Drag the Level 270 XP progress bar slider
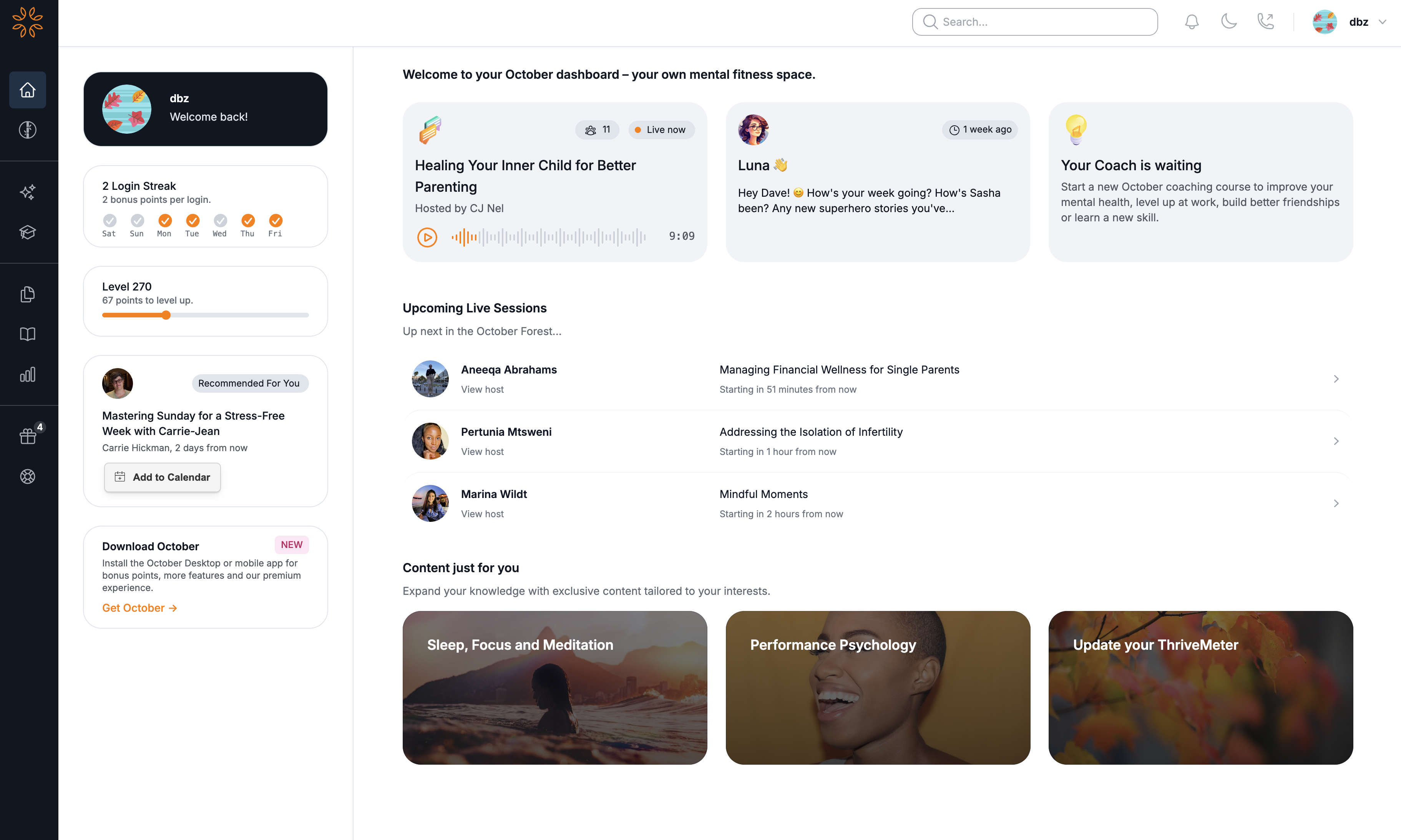 click(164, 315)
